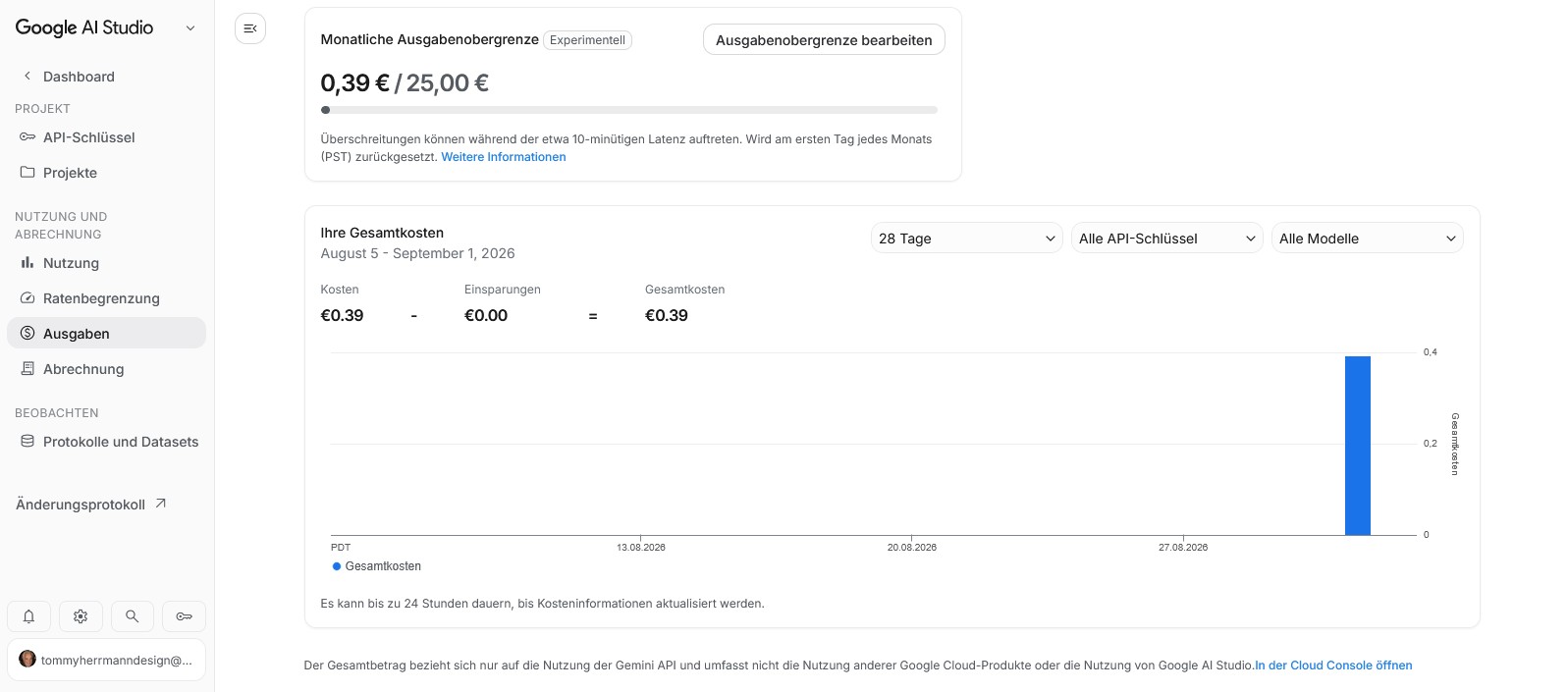The image size is (1568, 692).
Task: Open Änderungsprotokoll link
Action: pos(91,505)
